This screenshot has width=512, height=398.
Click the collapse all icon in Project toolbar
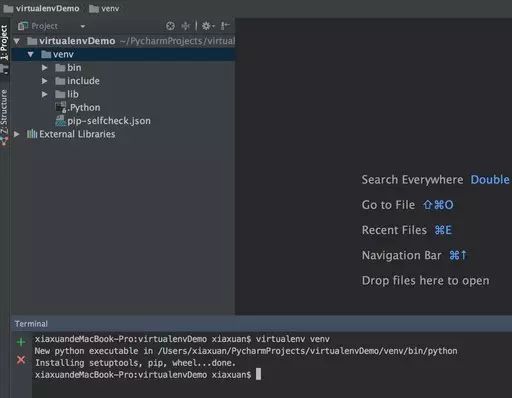[x=186, y=26]
